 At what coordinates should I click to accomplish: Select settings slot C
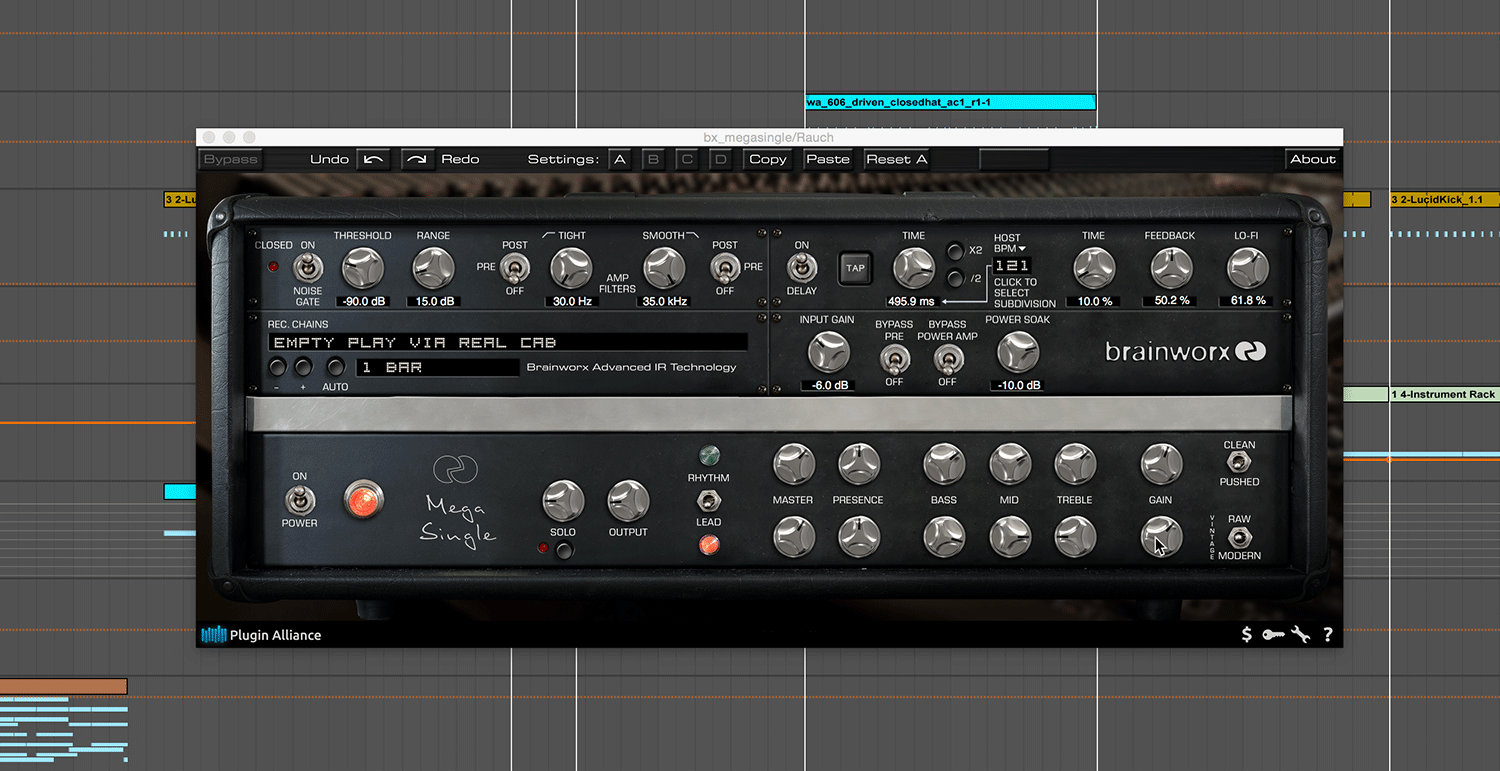click(x=687, y=159)
